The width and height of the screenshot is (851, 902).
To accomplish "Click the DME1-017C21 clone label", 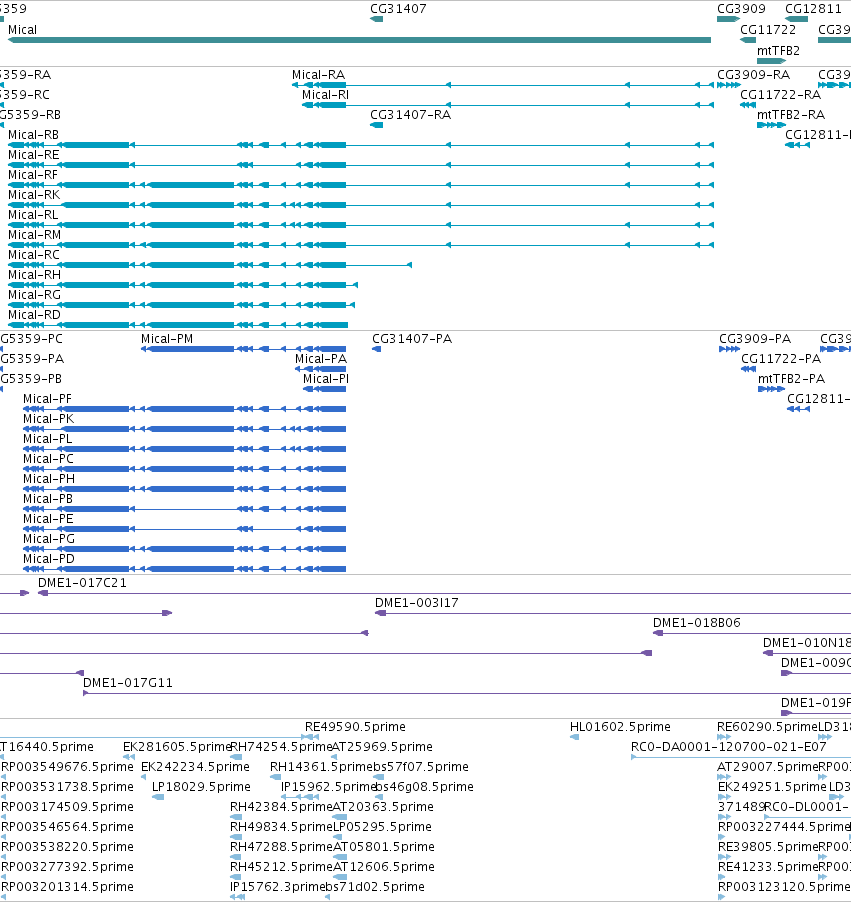I will [x=82, y=583].
